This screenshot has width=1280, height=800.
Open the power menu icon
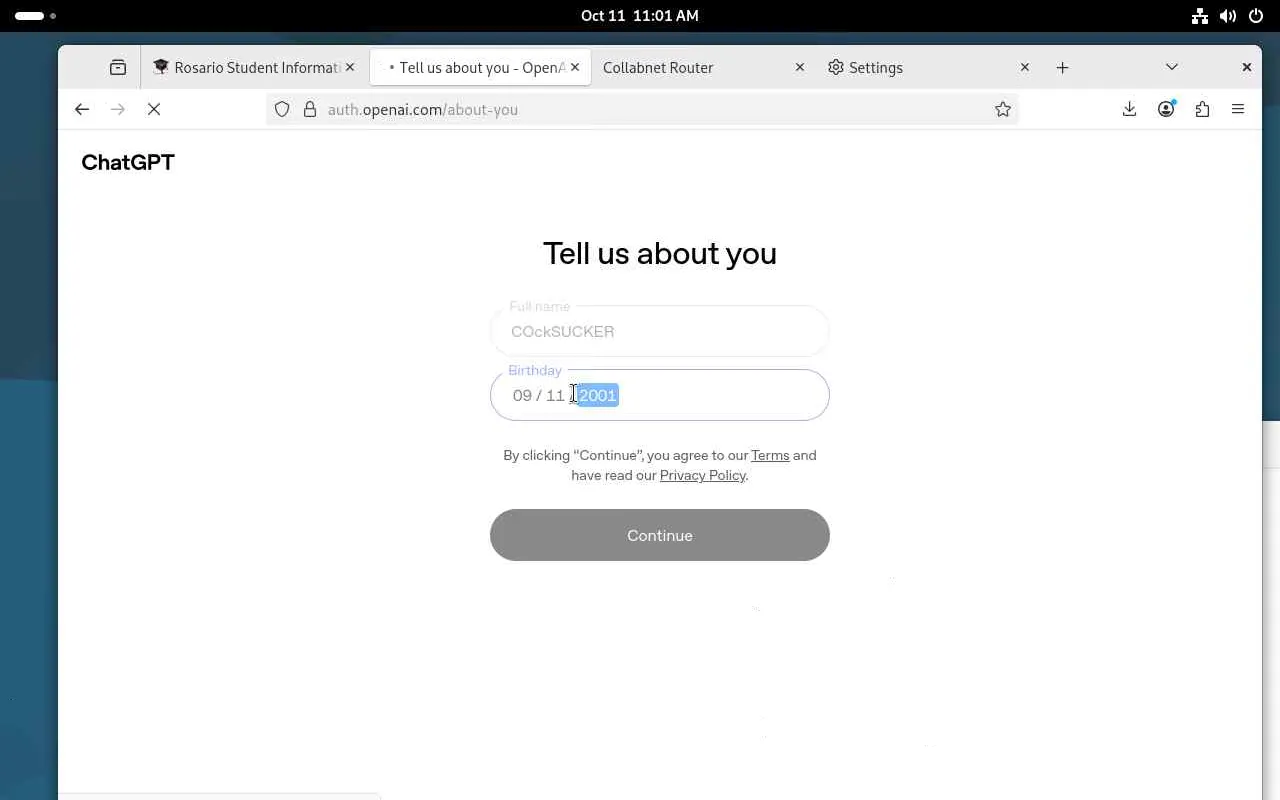[x=1256, y=16]
